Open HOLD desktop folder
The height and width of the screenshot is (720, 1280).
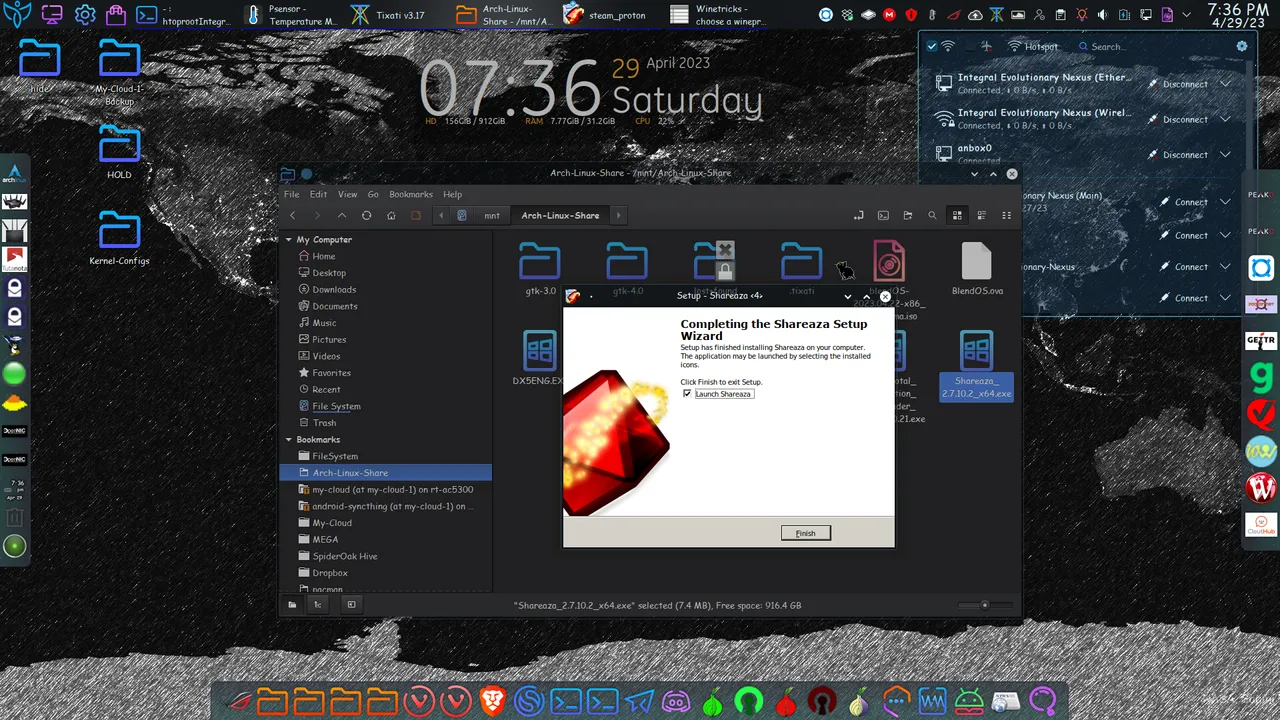(x=119, y=152)
